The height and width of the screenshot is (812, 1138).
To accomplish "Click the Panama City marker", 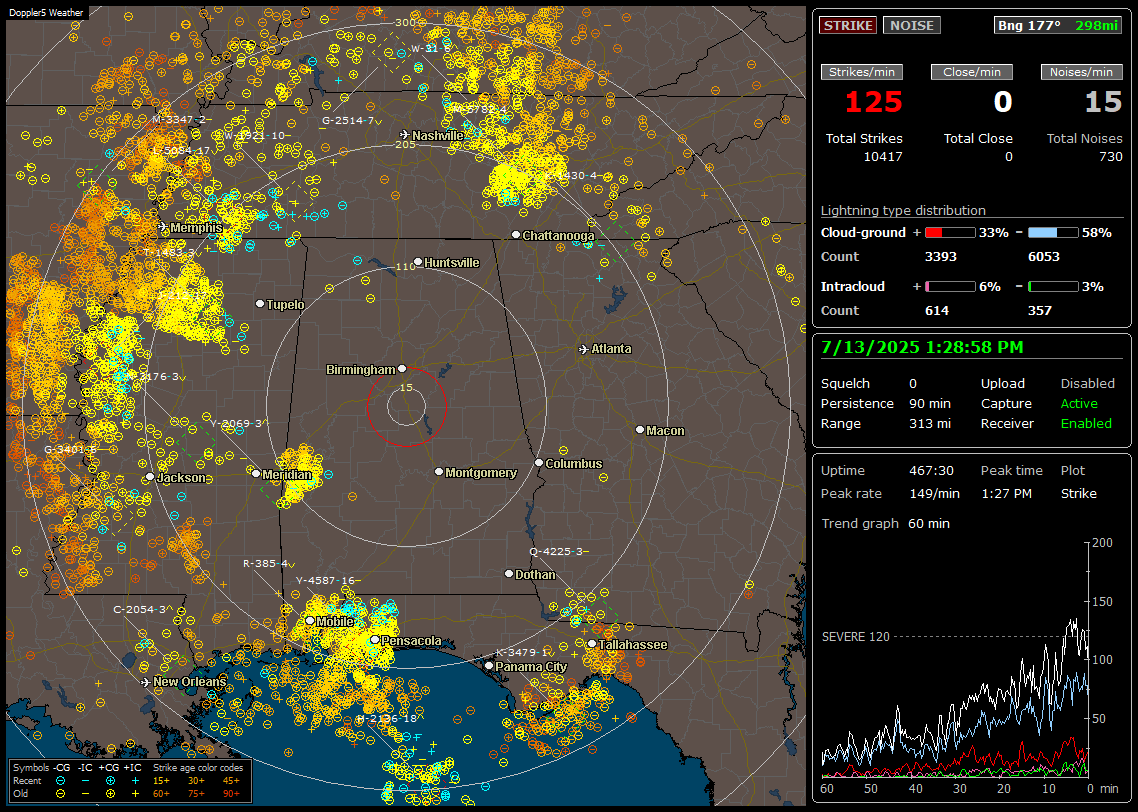I will click(489, 665).
